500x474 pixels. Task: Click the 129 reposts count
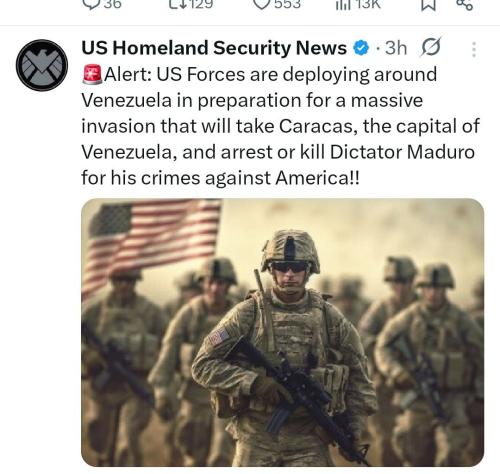click(201, 4)
